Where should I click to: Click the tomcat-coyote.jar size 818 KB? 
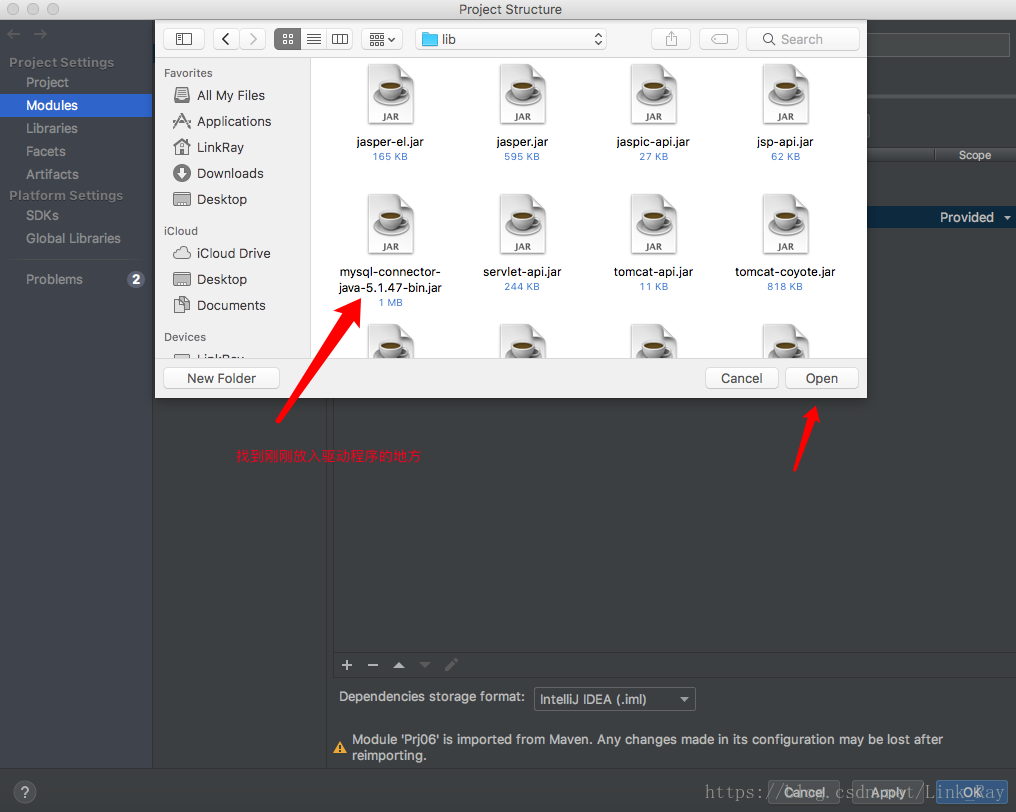(x=785, y=286)
